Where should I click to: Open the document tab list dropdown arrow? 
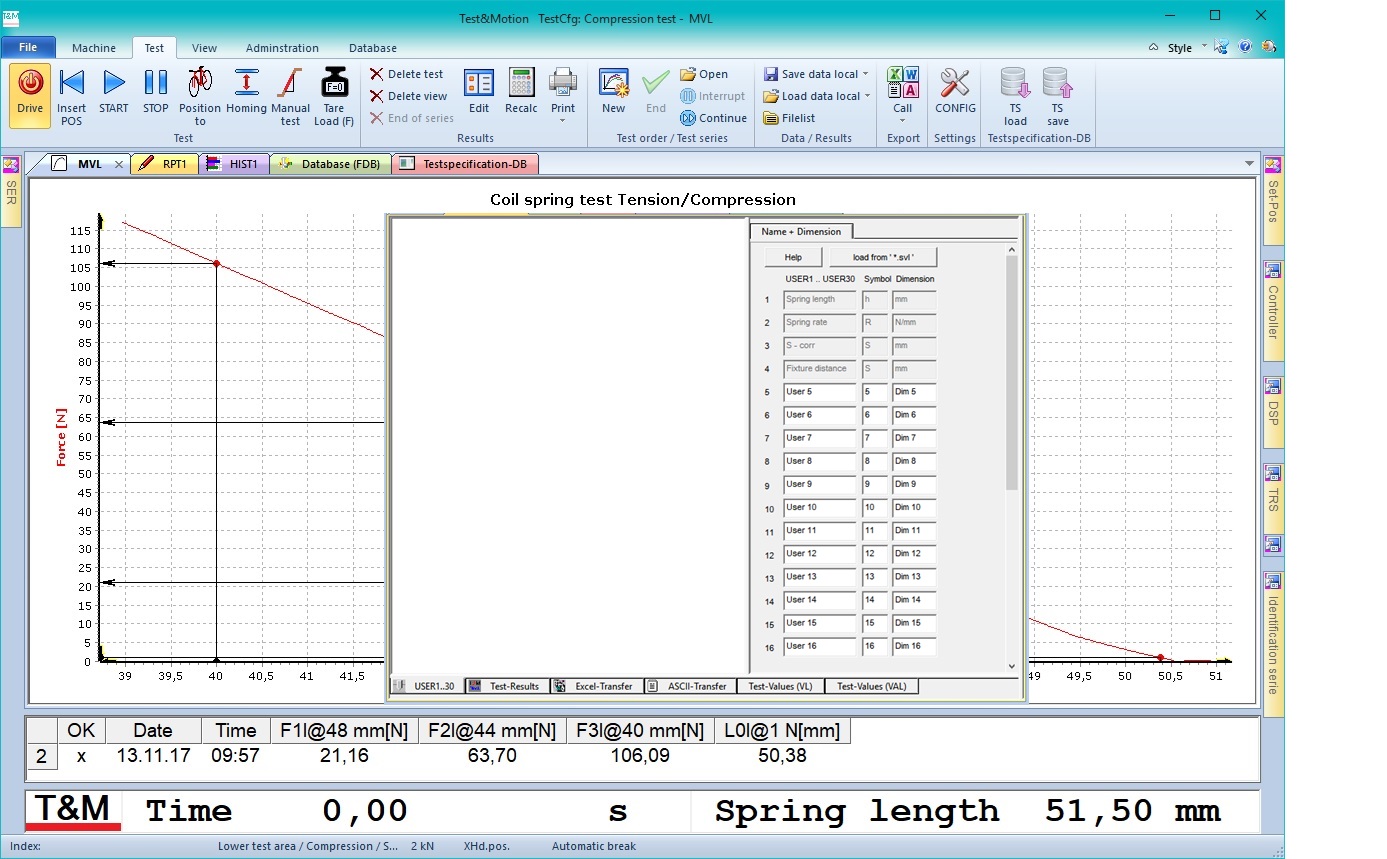(1249, 164)
